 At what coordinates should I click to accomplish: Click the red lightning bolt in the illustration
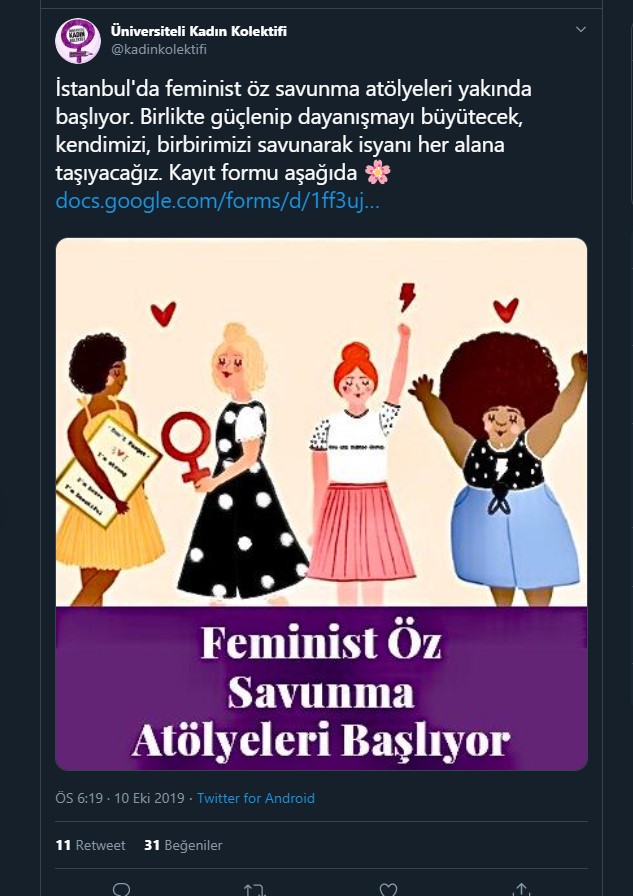coord(407,297)
